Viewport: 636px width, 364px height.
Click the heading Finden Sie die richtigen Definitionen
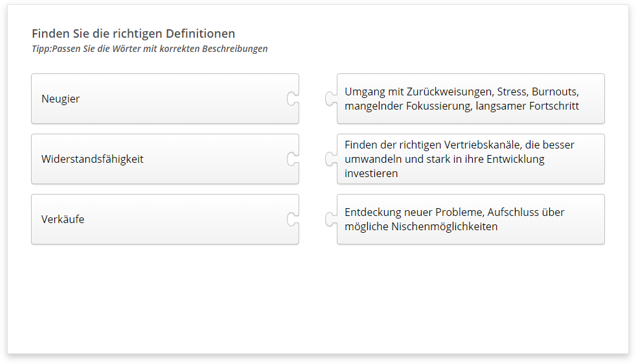pyautogui.click(x=133, y=33)
